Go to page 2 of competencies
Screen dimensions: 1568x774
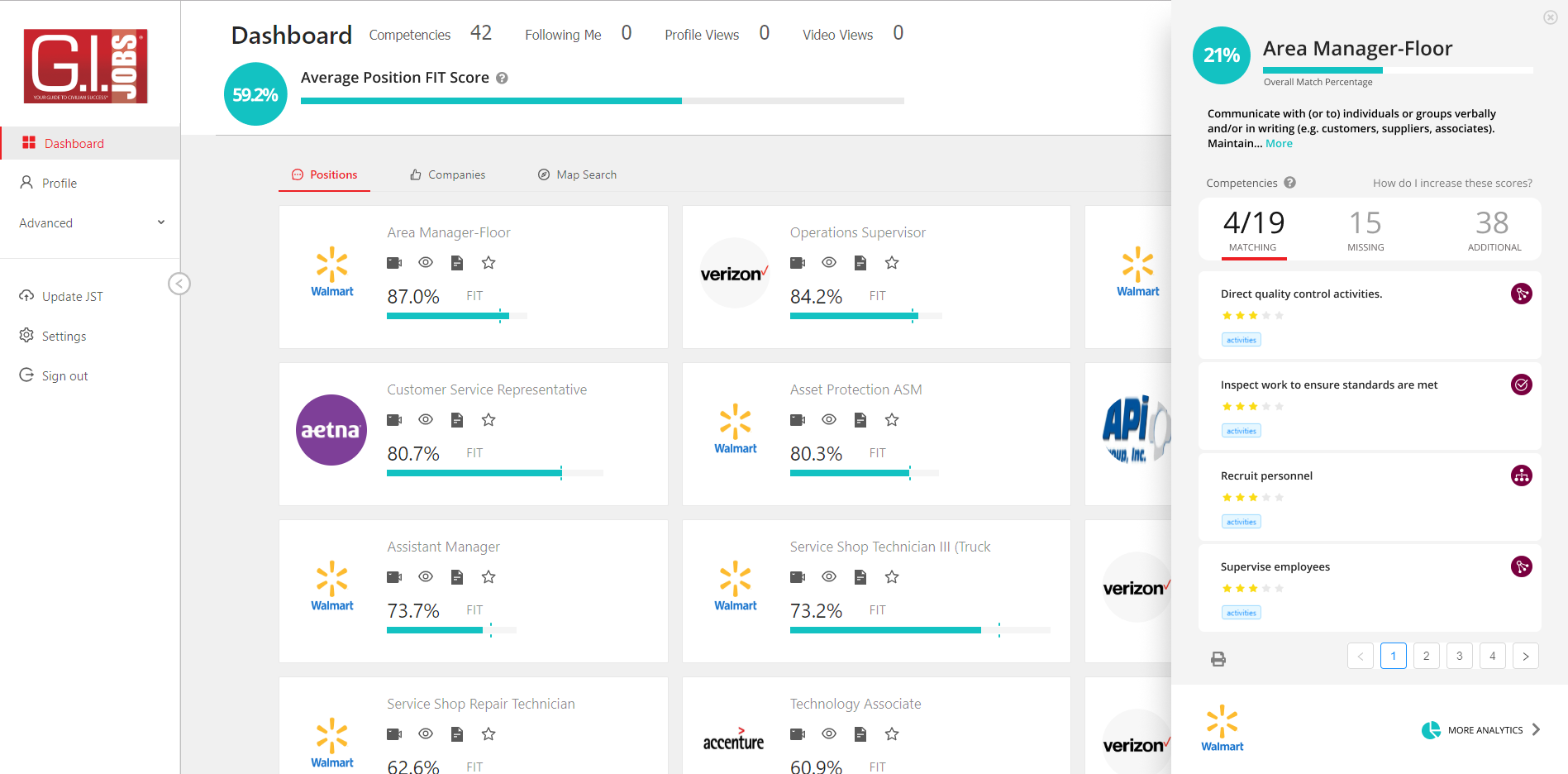[x=1427, y=656]
